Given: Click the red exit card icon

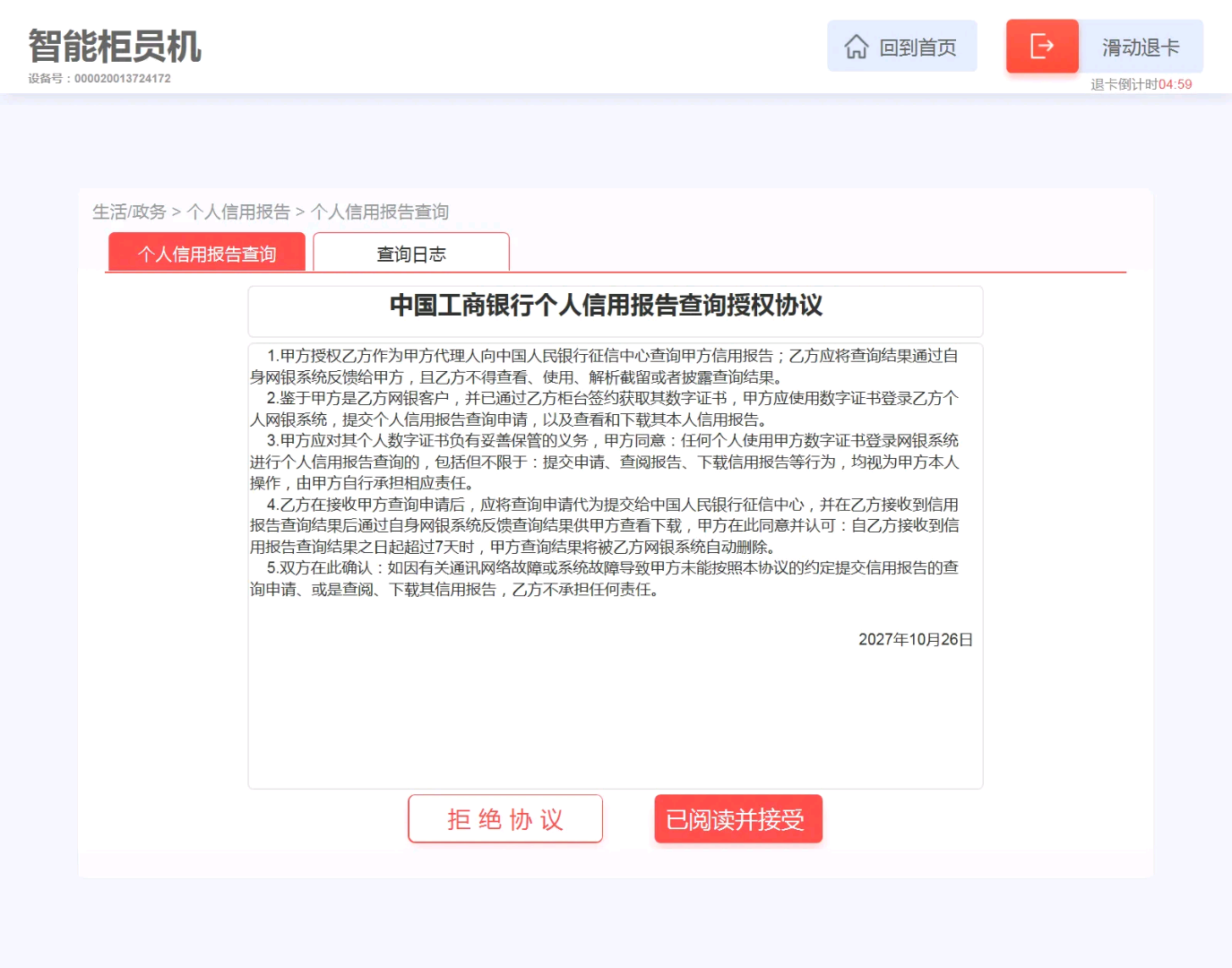Looking at the screenshot, I should (1042, 46).
